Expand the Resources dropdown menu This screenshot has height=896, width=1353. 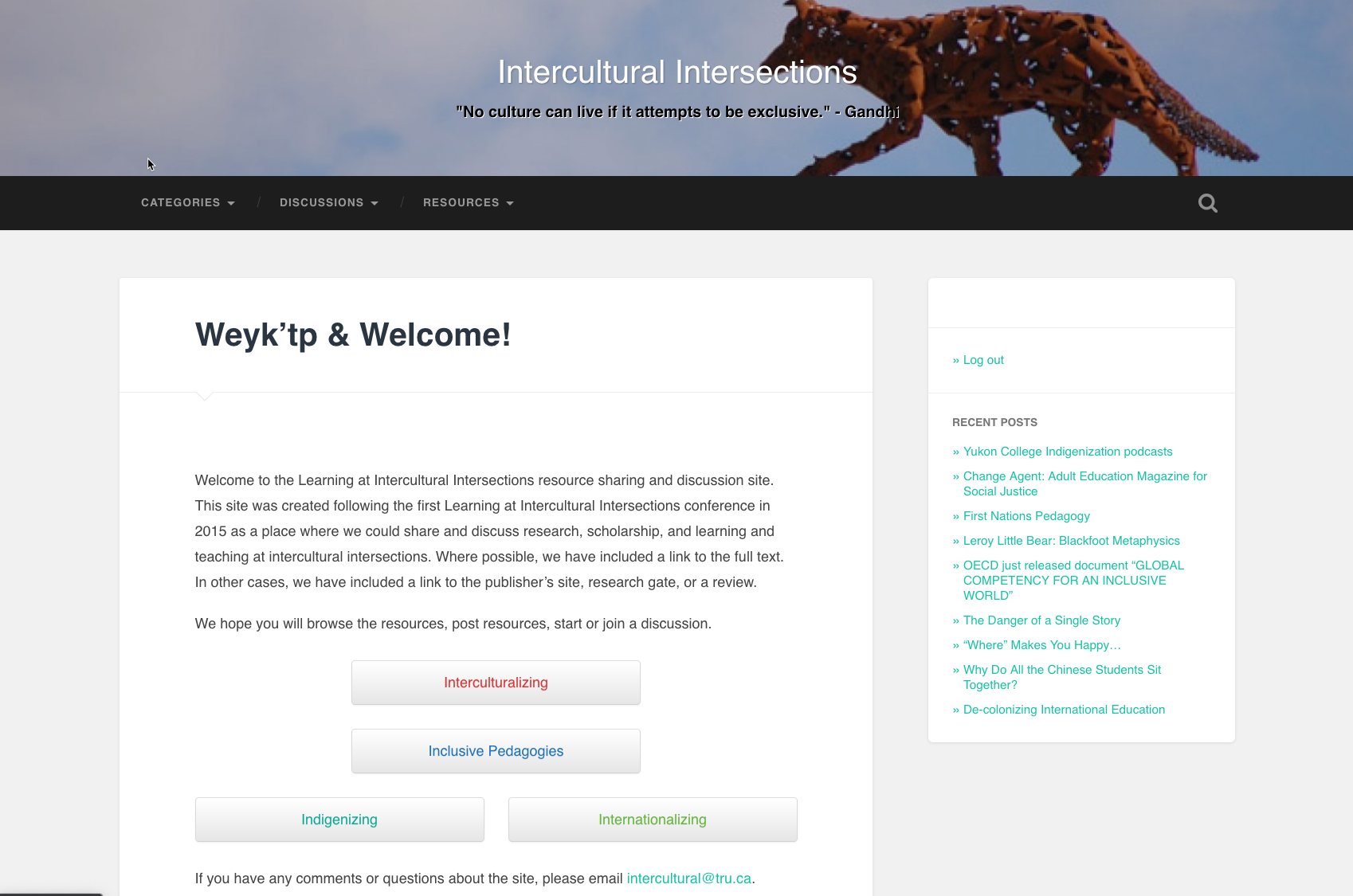[468, 203]
